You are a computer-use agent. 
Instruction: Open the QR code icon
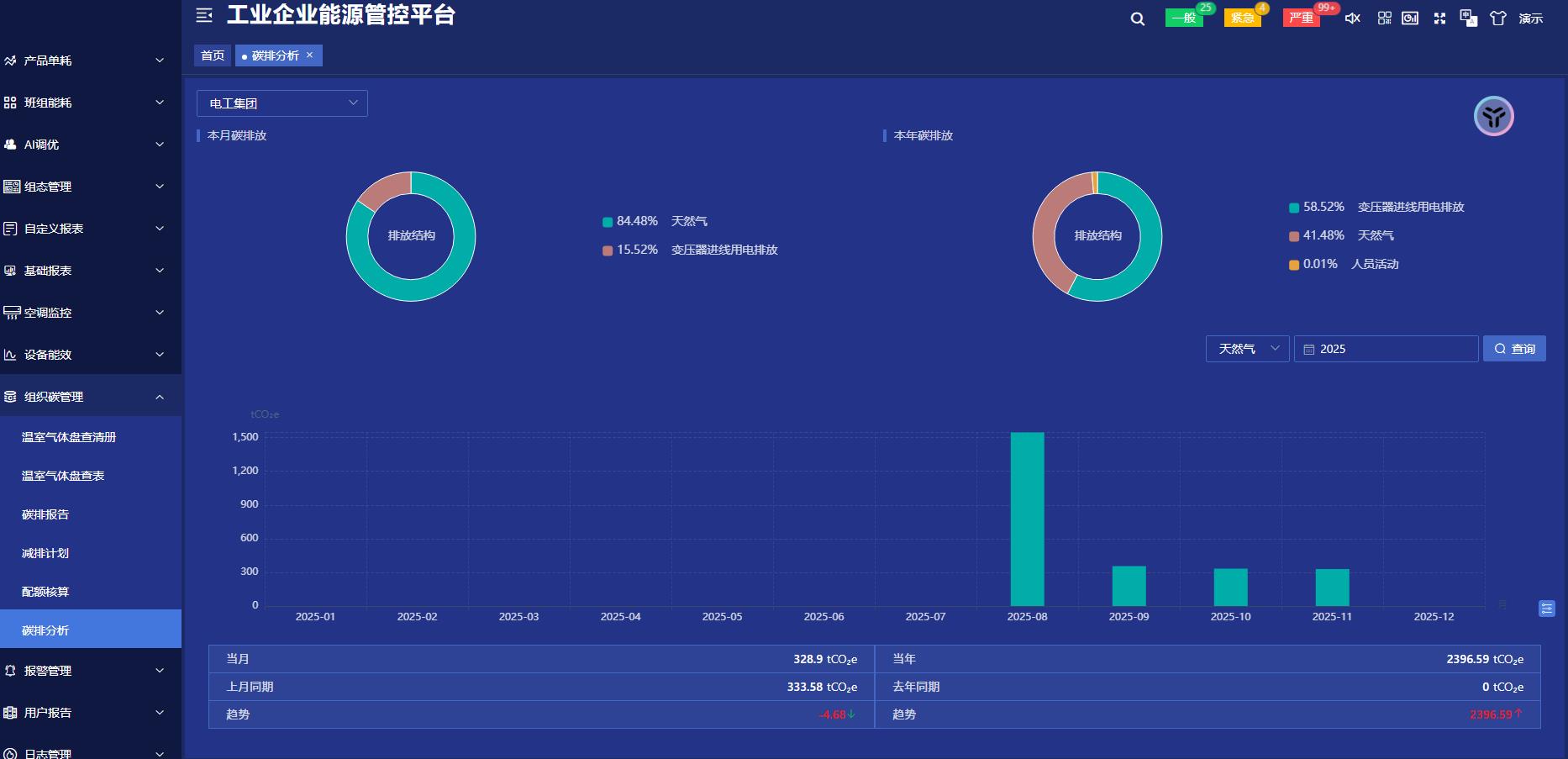point(1384,18)
